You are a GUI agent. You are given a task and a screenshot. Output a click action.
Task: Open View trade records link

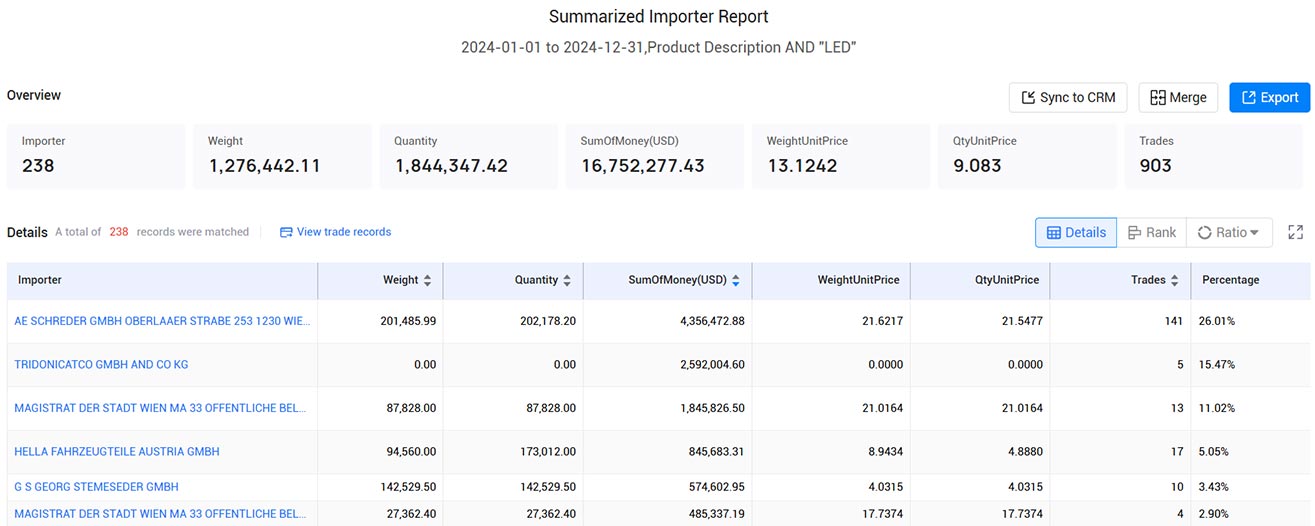335,232
